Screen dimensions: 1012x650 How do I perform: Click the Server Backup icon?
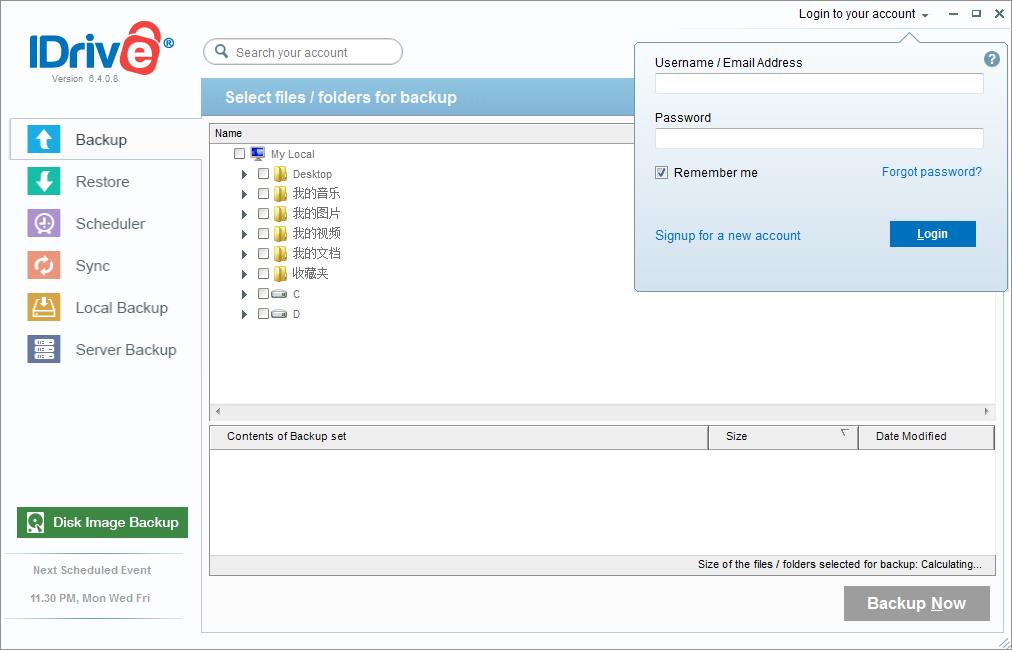[x=43, y=350]
